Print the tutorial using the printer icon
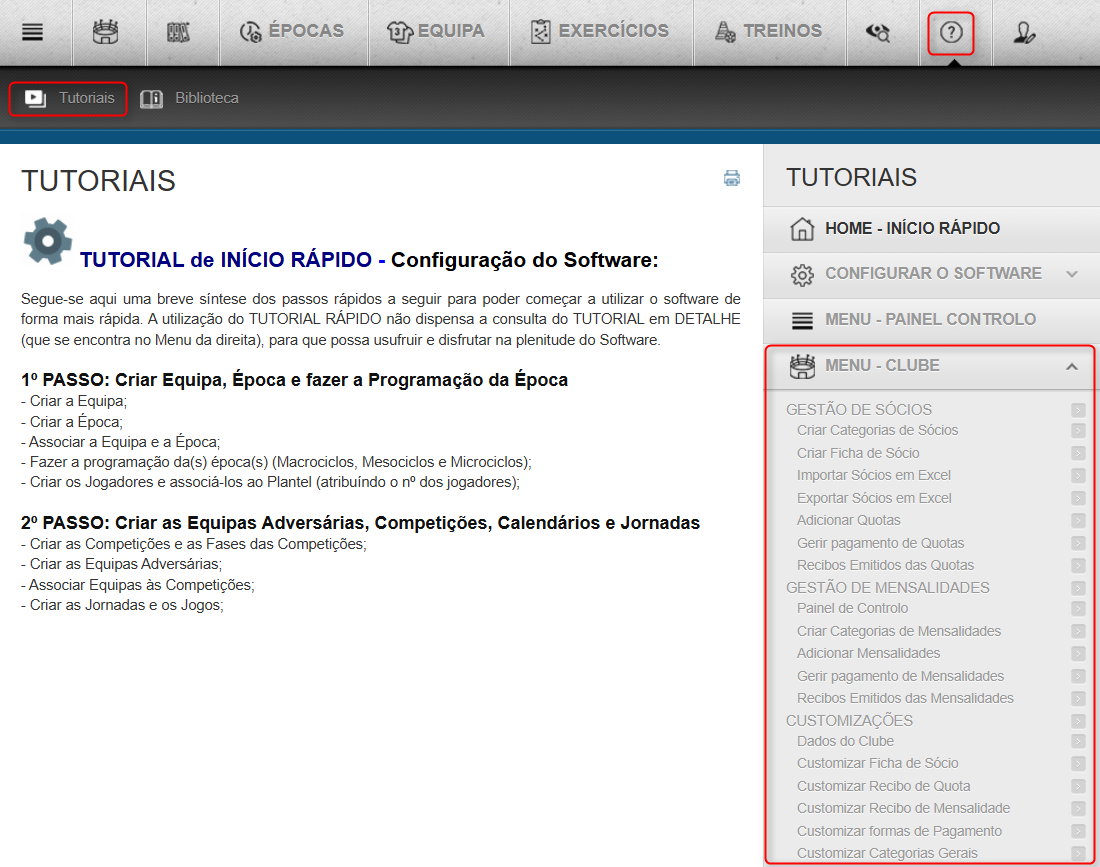This screenshot has width=1100, height=867. pyautogui.click(x=731, y=177)
